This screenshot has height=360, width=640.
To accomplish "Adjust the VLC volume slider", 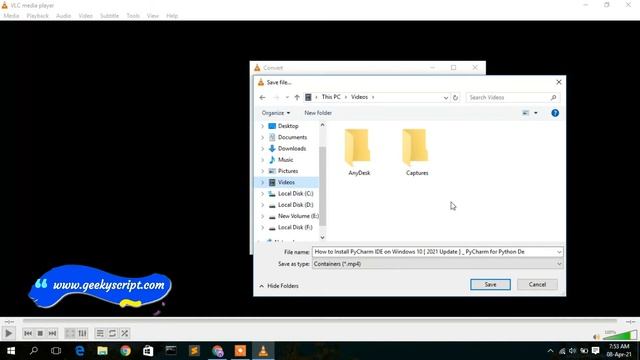I will pyautogui.click(x=620, y=336).
